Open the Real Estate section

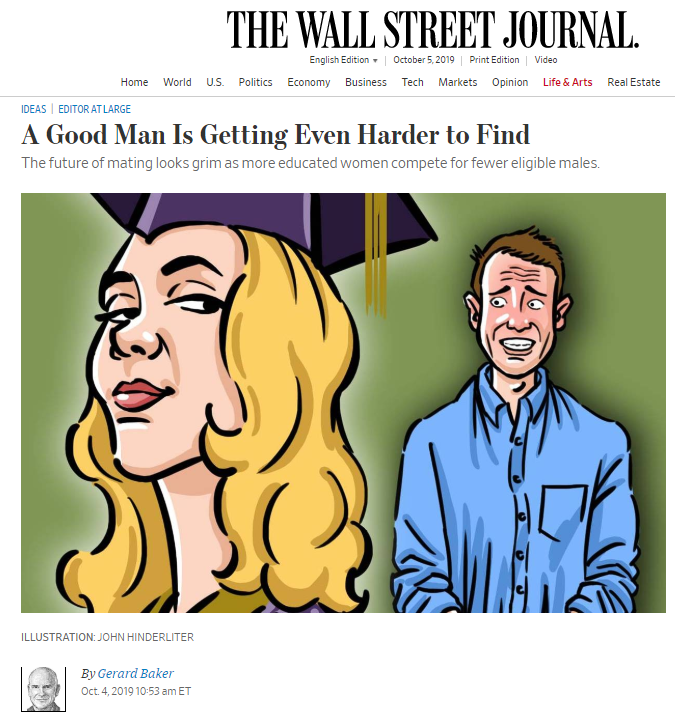[634, 82]
